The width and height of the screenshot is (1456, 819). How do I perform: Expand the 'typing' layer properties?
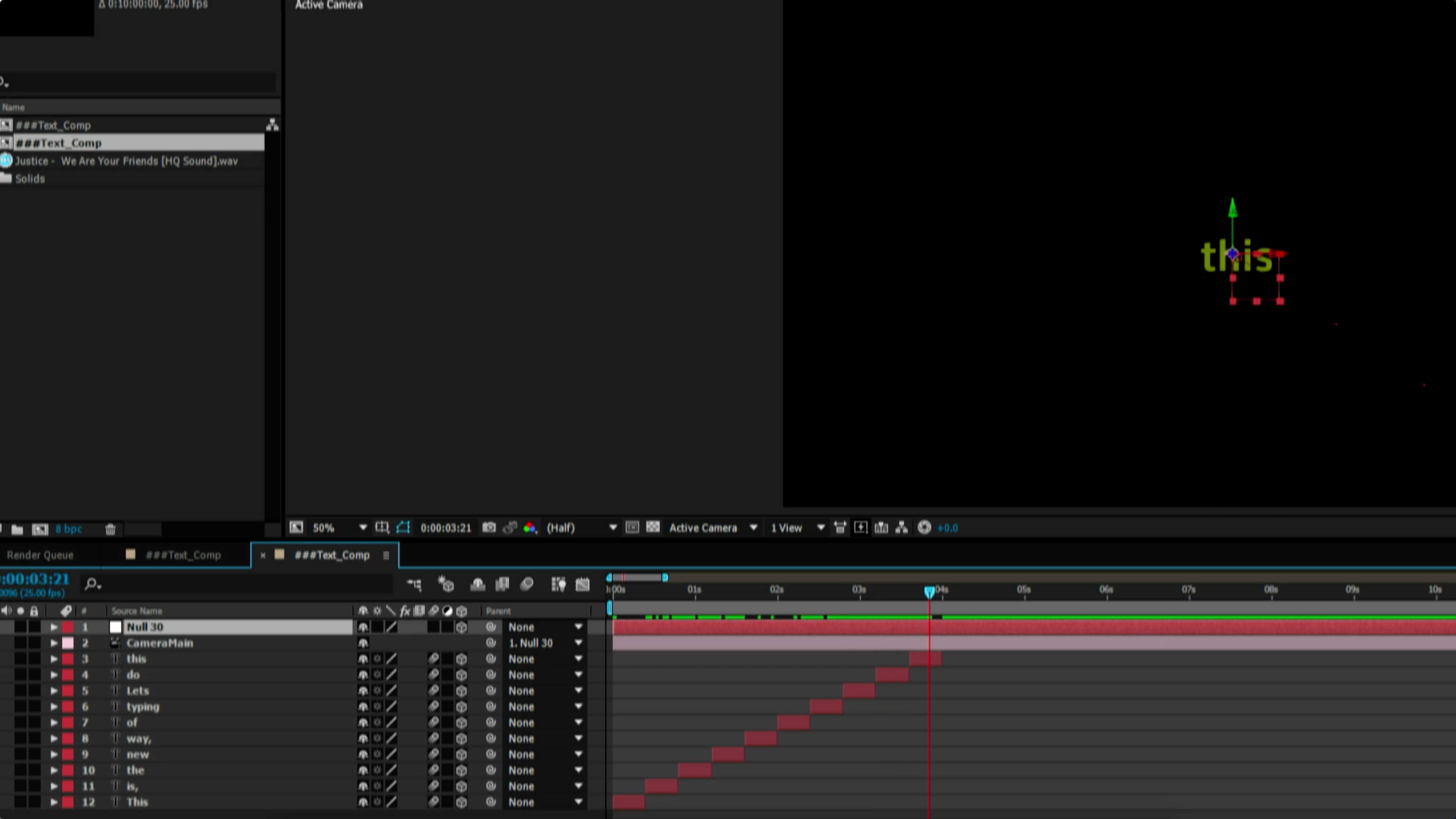pyautogui.click(x=54, y=706)
